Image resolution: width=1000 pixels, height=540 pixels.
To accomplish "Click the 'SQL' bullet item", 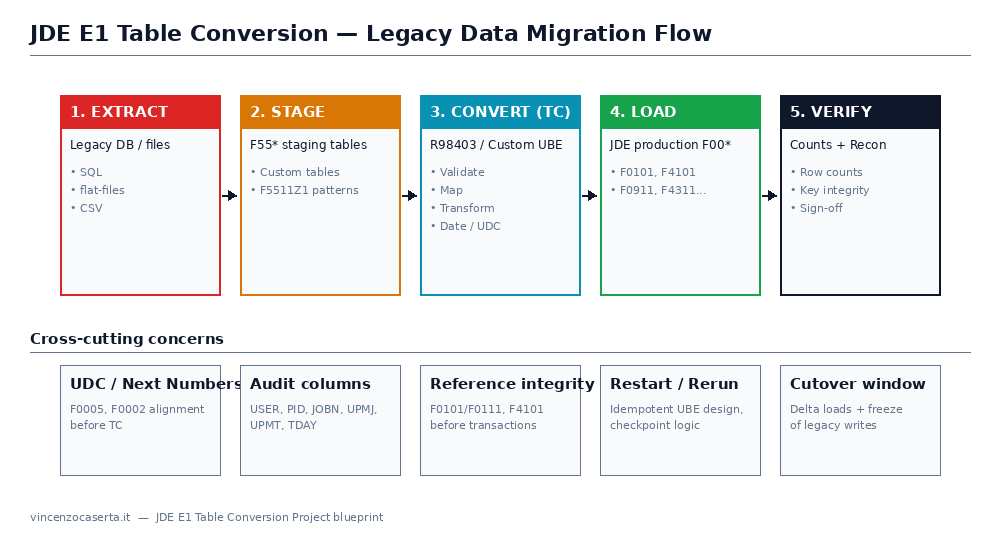I will coord(86,172).
